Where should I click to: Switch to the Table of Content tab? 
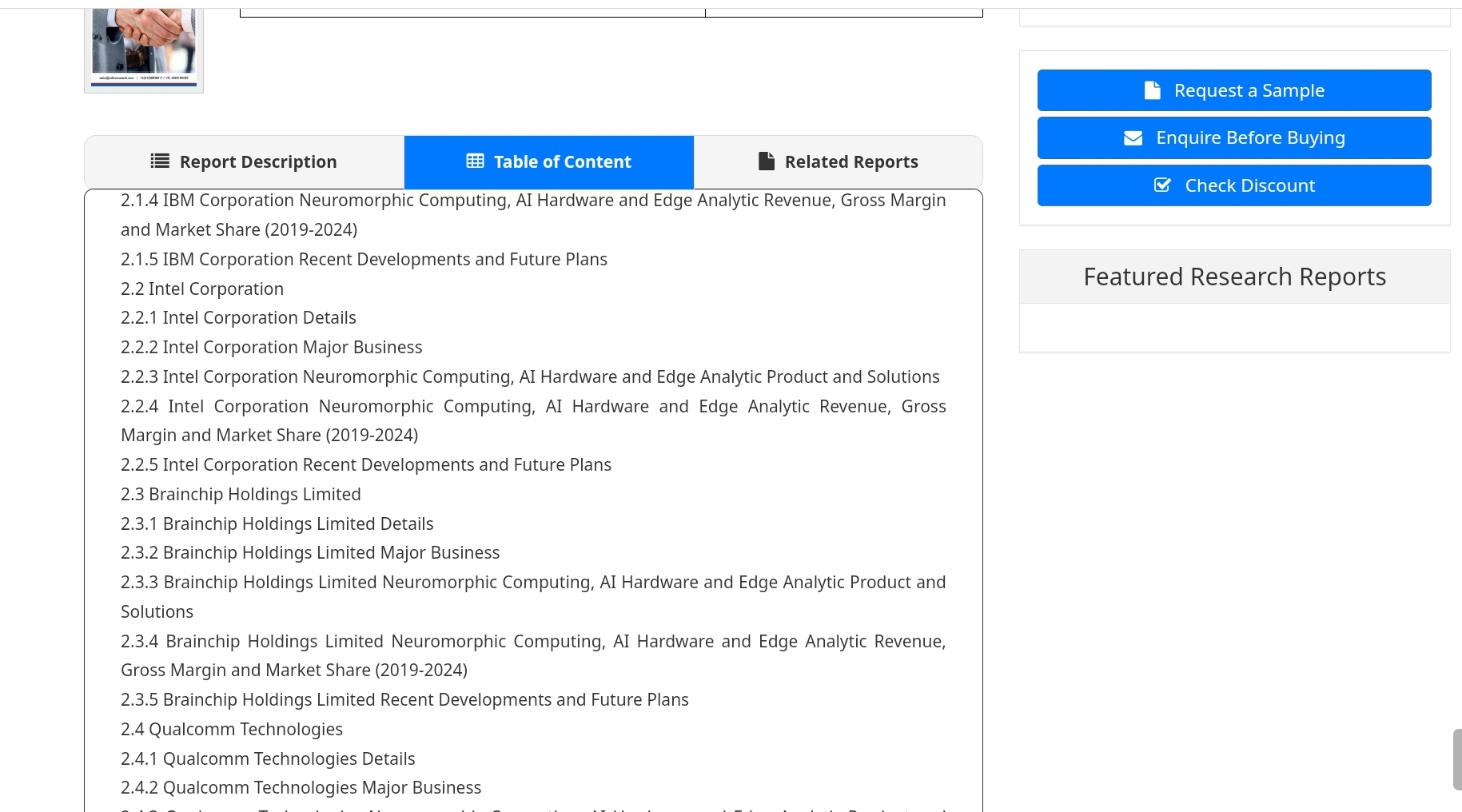click(549, 162)
